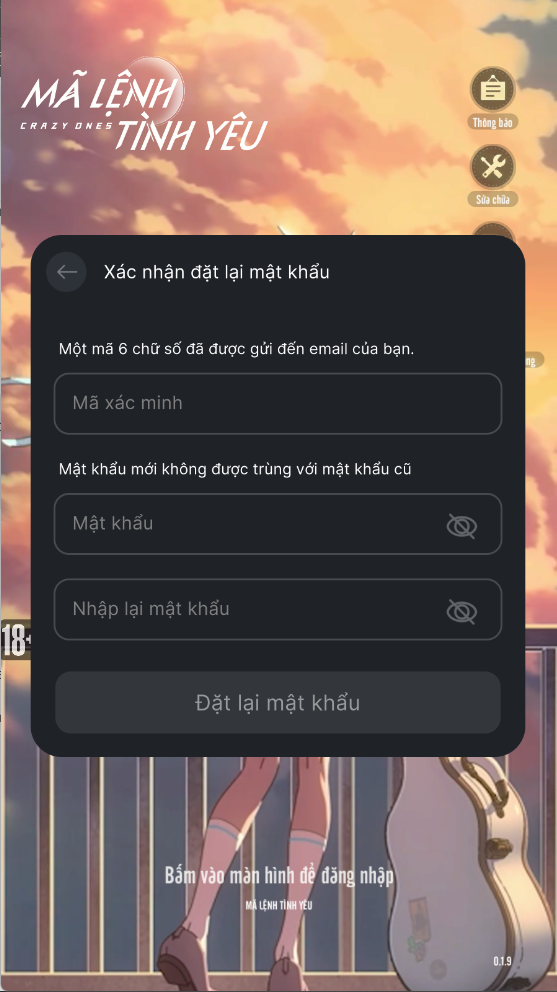Click the Thông báo label pill
The image size is (557, 992).
point(492,123)
